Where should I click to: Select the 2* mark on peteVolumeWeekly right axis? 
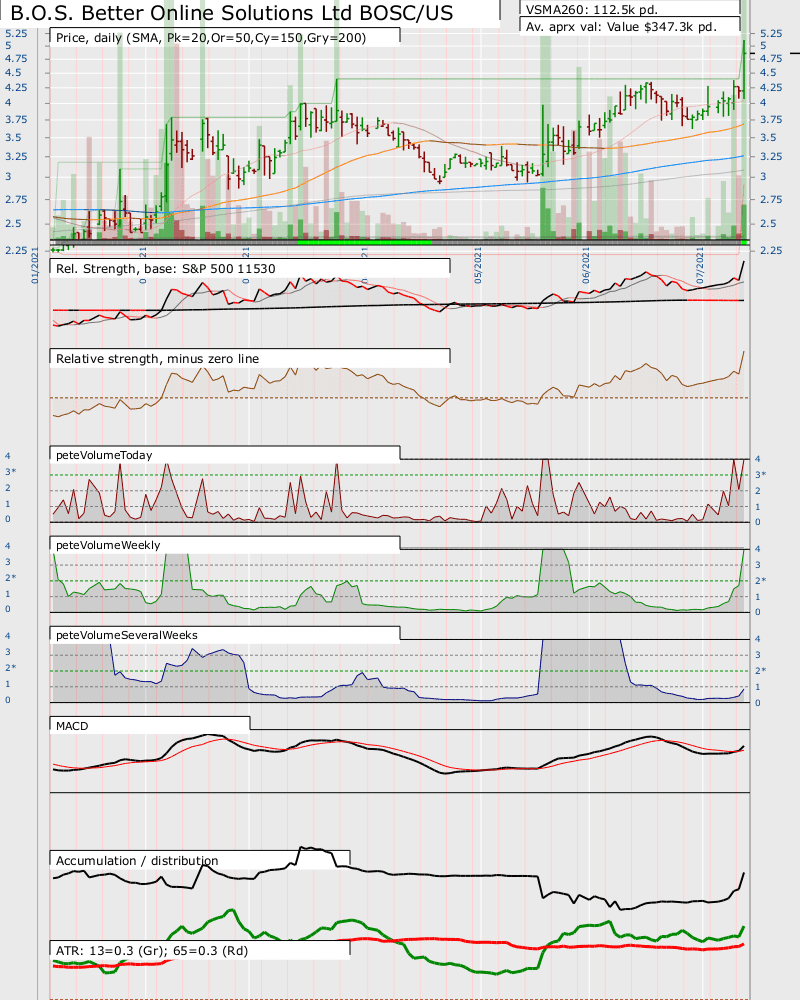pos(760,580)
